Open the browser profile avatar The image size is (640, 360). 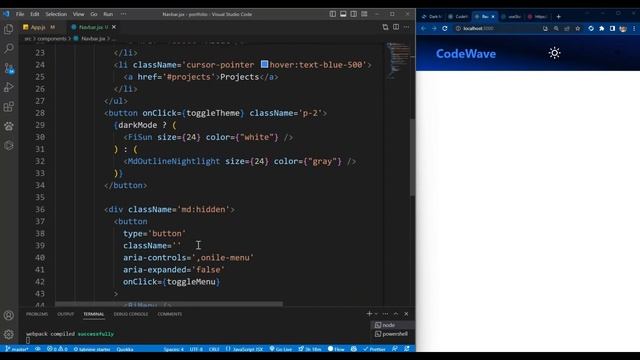pos(623,29)
